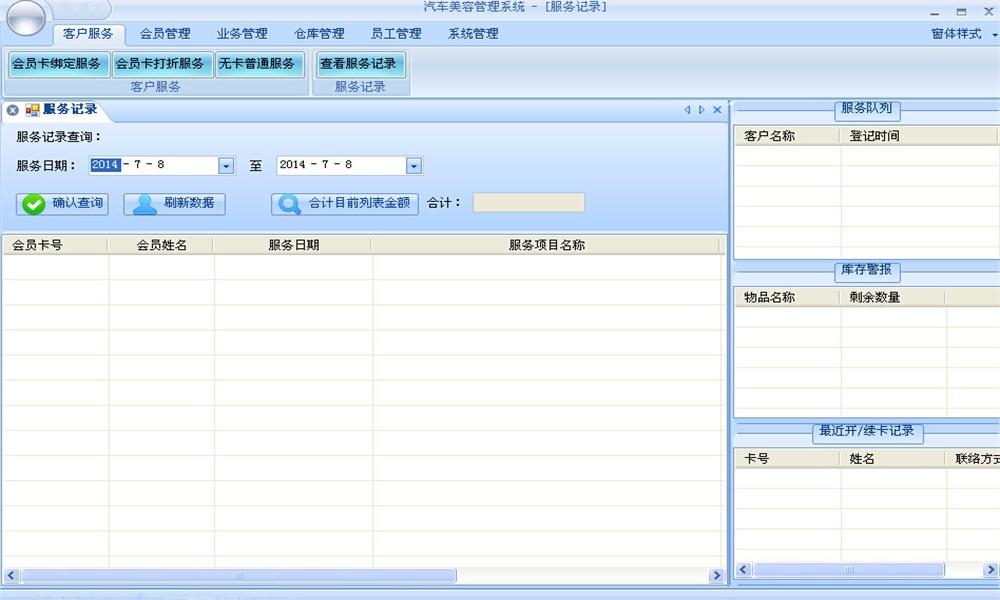Image resolution: width=1000 pixels, height=600 pixels.
Task: Click the 会员卡绑定服务 button
Action: [x=57, y=64]
